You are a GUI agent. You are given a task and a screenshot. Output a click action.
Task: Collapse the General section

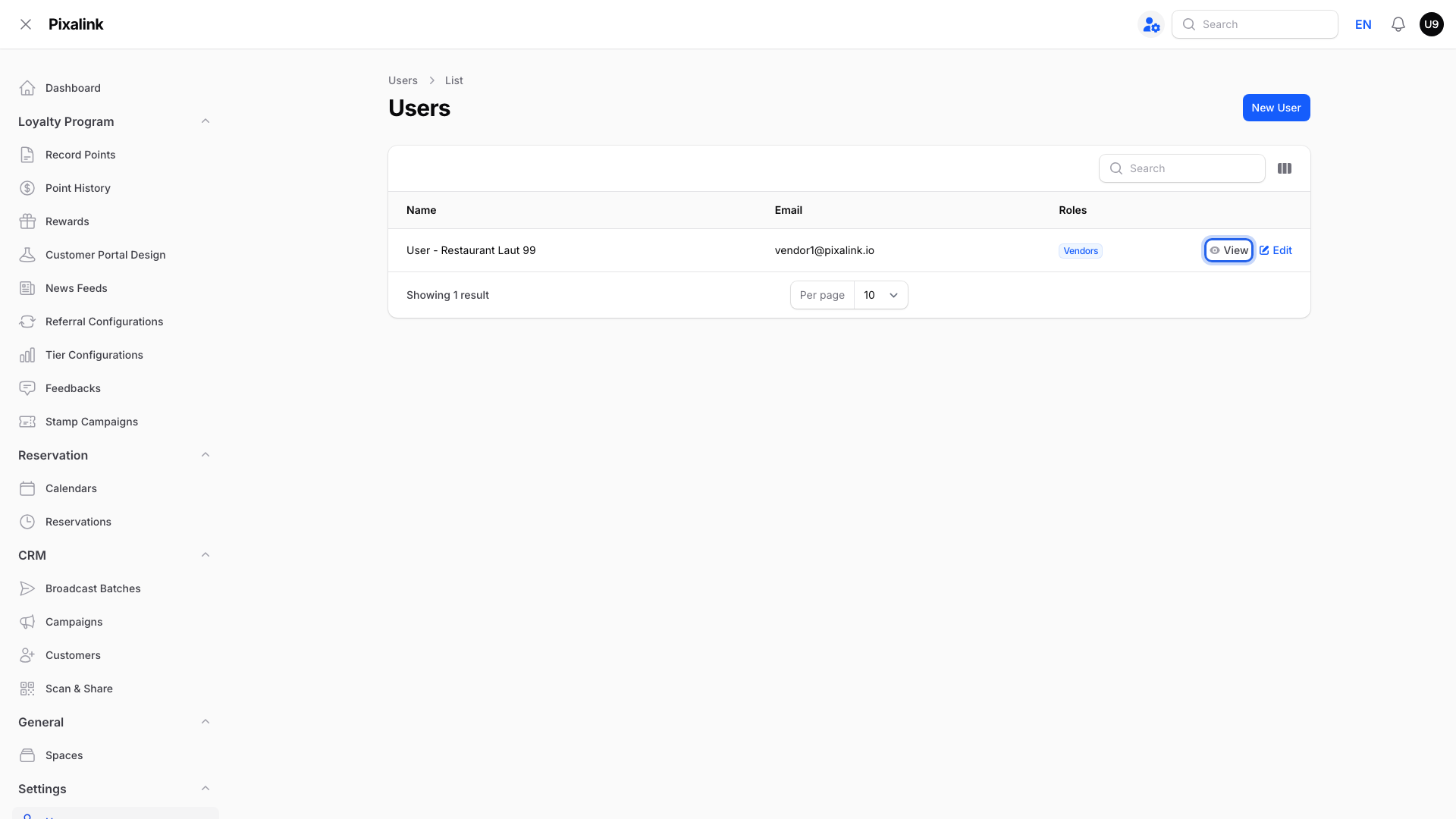pyautogui.click(x=206, y=722)
